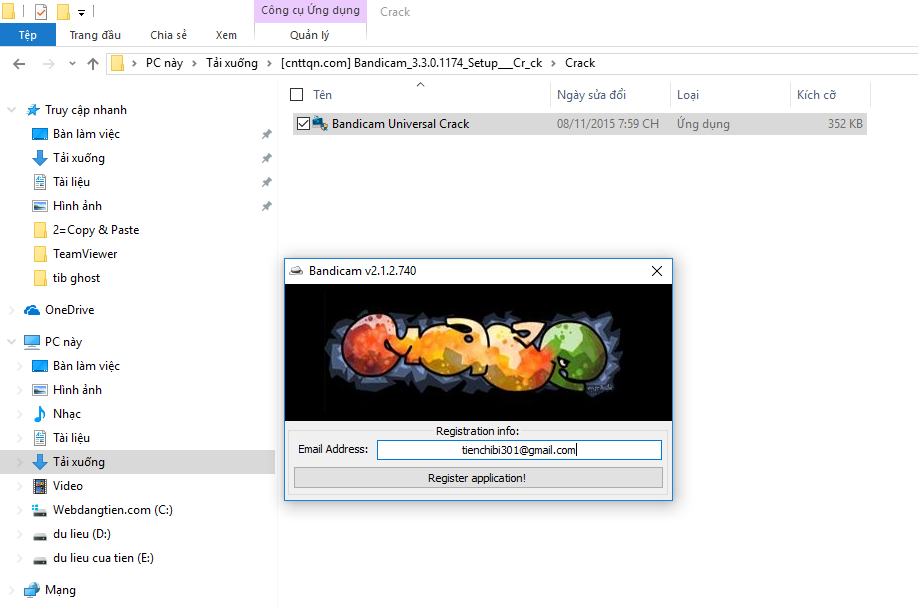Switch to the Trang đầu tab
This screenshot has height=609, width=918.
(x=95, y=35)
